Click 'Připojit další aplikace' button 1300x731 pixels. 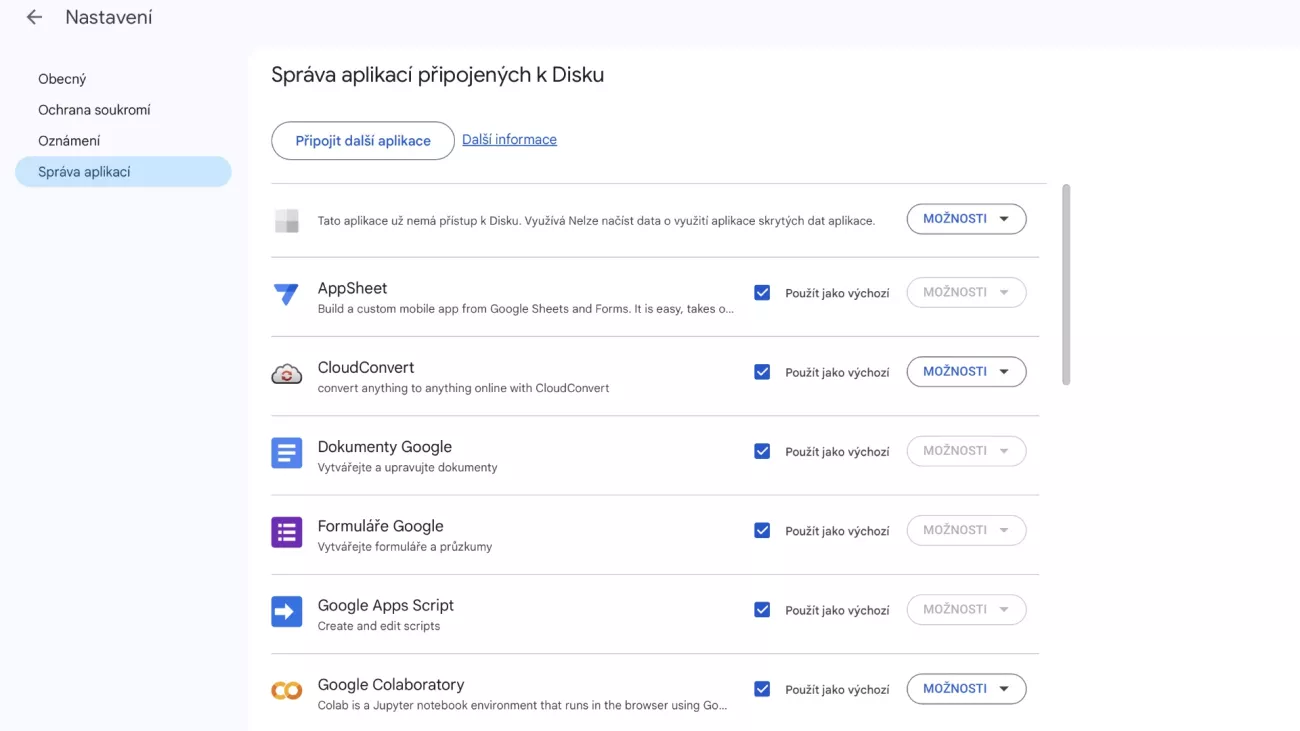362,141
